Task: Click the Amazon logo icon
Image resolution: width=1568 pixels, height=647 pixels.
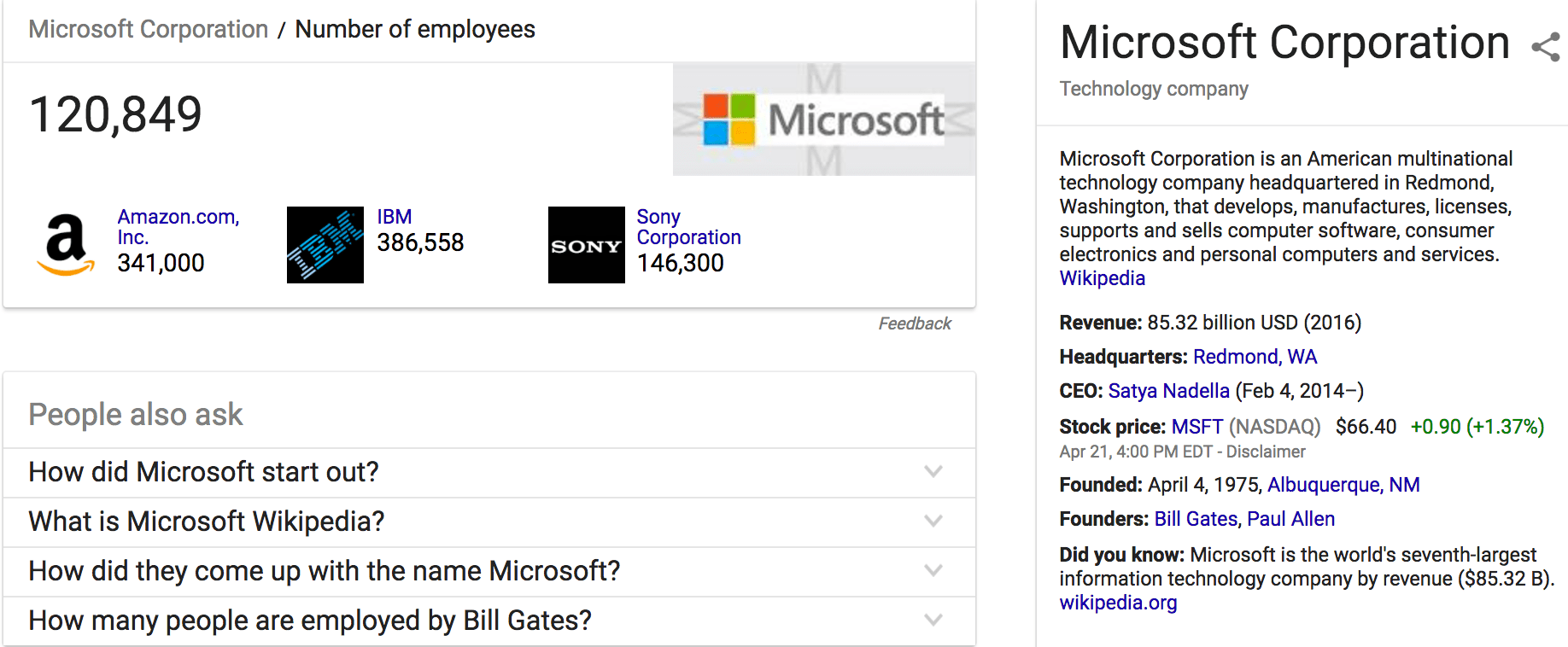Action: tap(66, 245)
